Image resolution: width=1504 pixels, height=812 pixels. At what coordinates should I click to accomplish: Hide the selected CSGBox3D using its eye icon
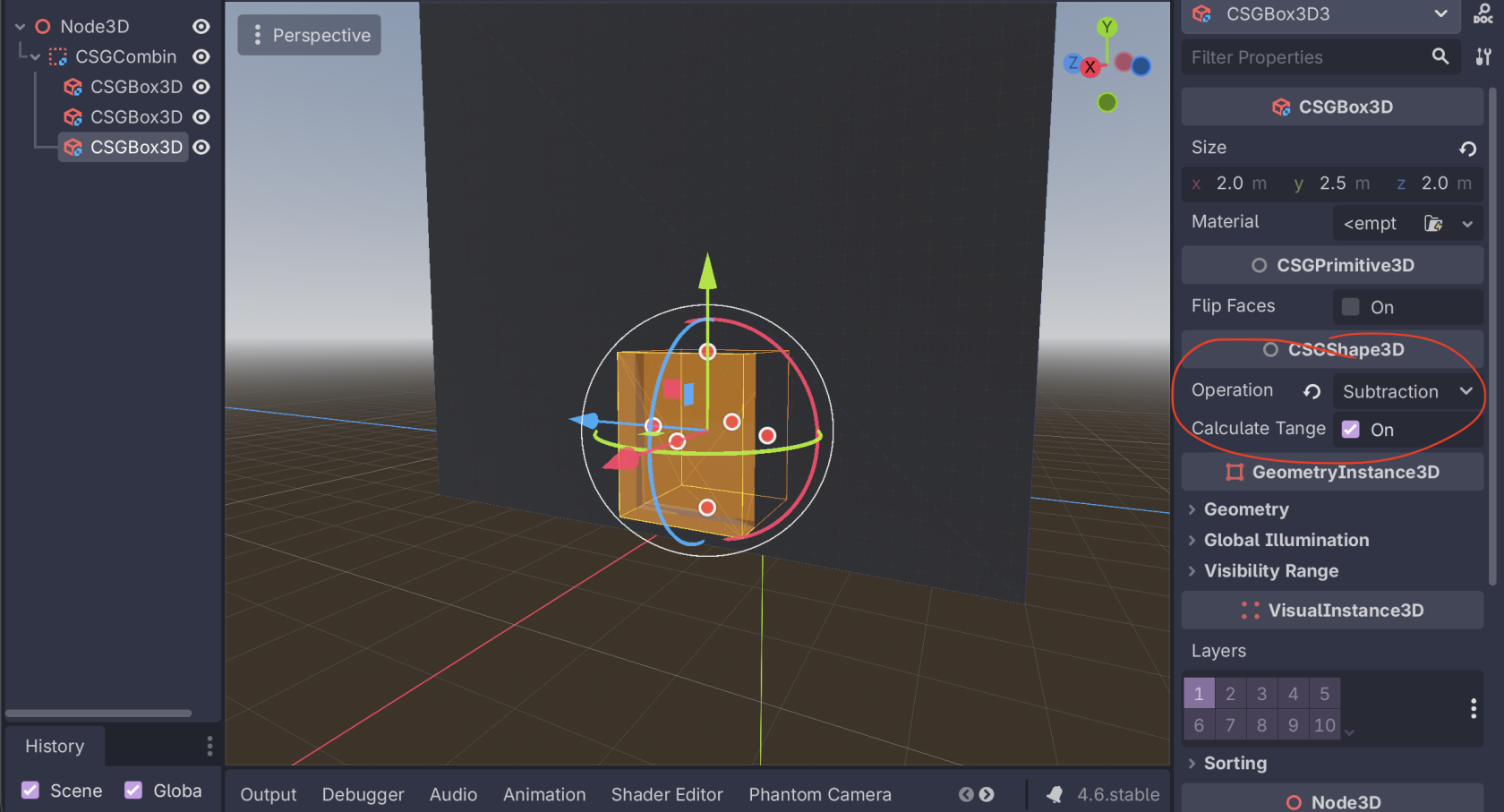(x=201, y=147)
